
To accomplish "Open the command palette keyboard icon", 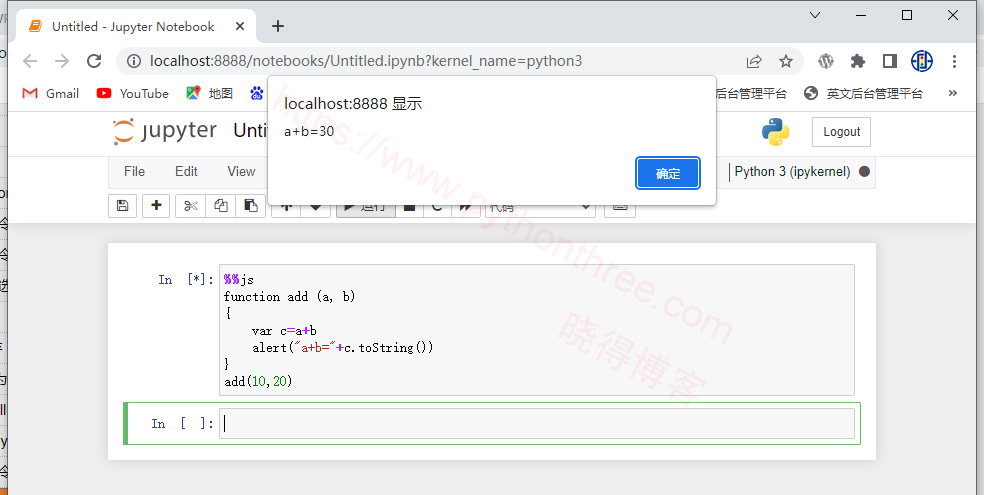I will point(620,207).
